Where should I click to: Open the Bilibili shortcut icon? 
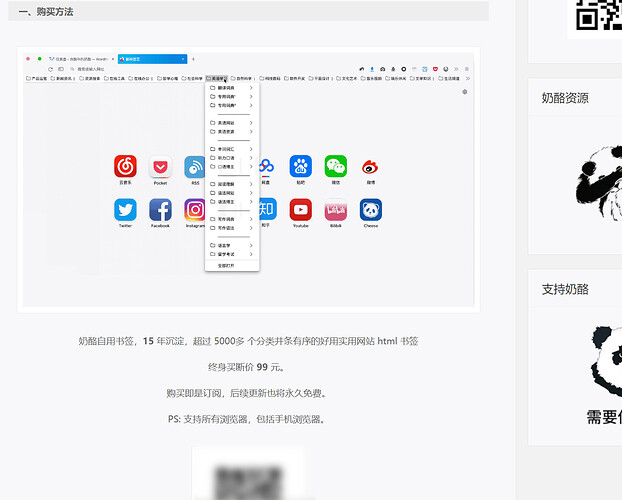point(336,210)
